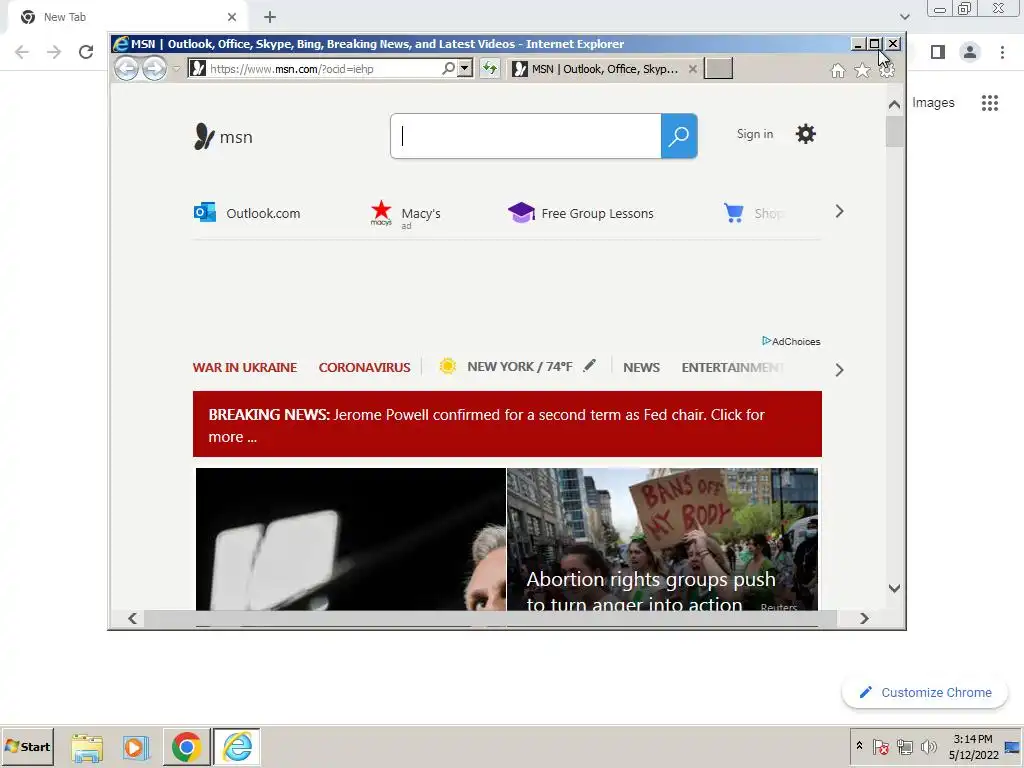The image size is (1024, 768).
Task: Expand more shortcuts with the right chevron
Action: pyautogui.click(x=839, y=212)
